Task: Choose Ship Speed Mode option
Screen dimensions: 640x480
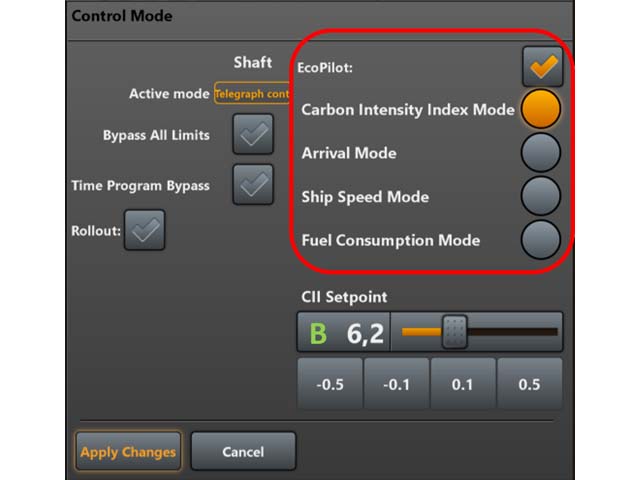Action: coord(541,196)
